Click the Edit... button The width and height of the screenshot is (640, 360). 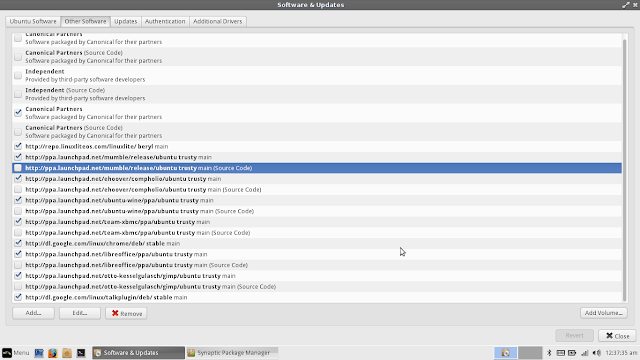[x=80, y=313]
